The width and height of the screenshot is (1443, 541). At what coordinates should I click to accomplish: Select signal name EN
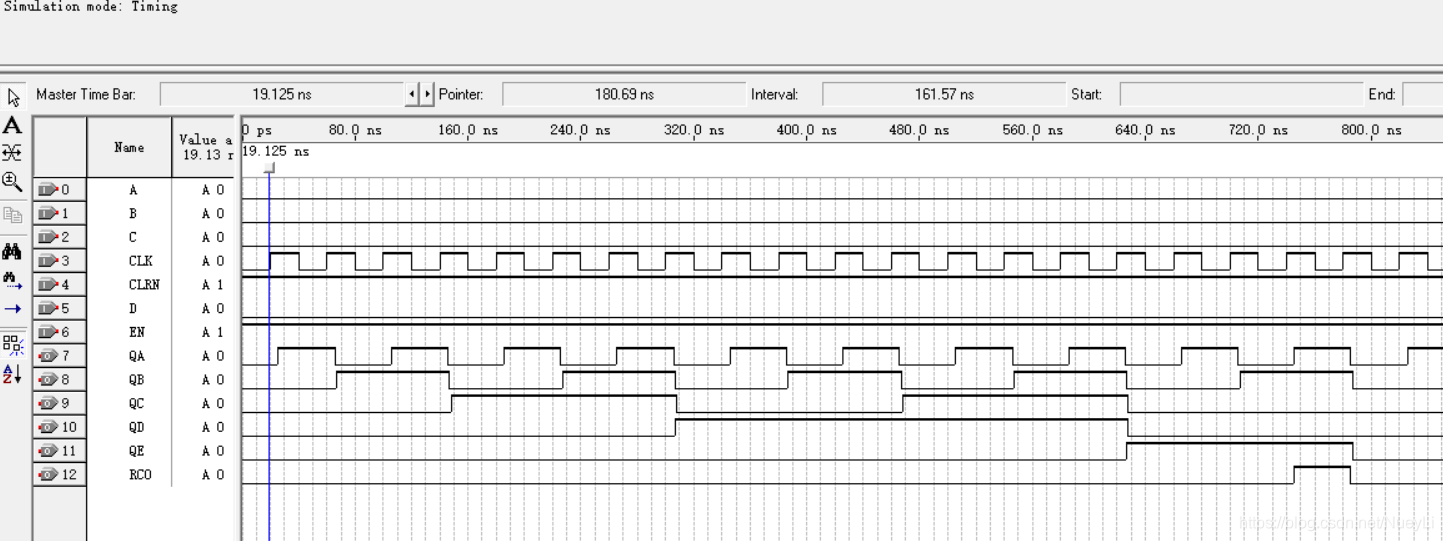coord(136,332)
